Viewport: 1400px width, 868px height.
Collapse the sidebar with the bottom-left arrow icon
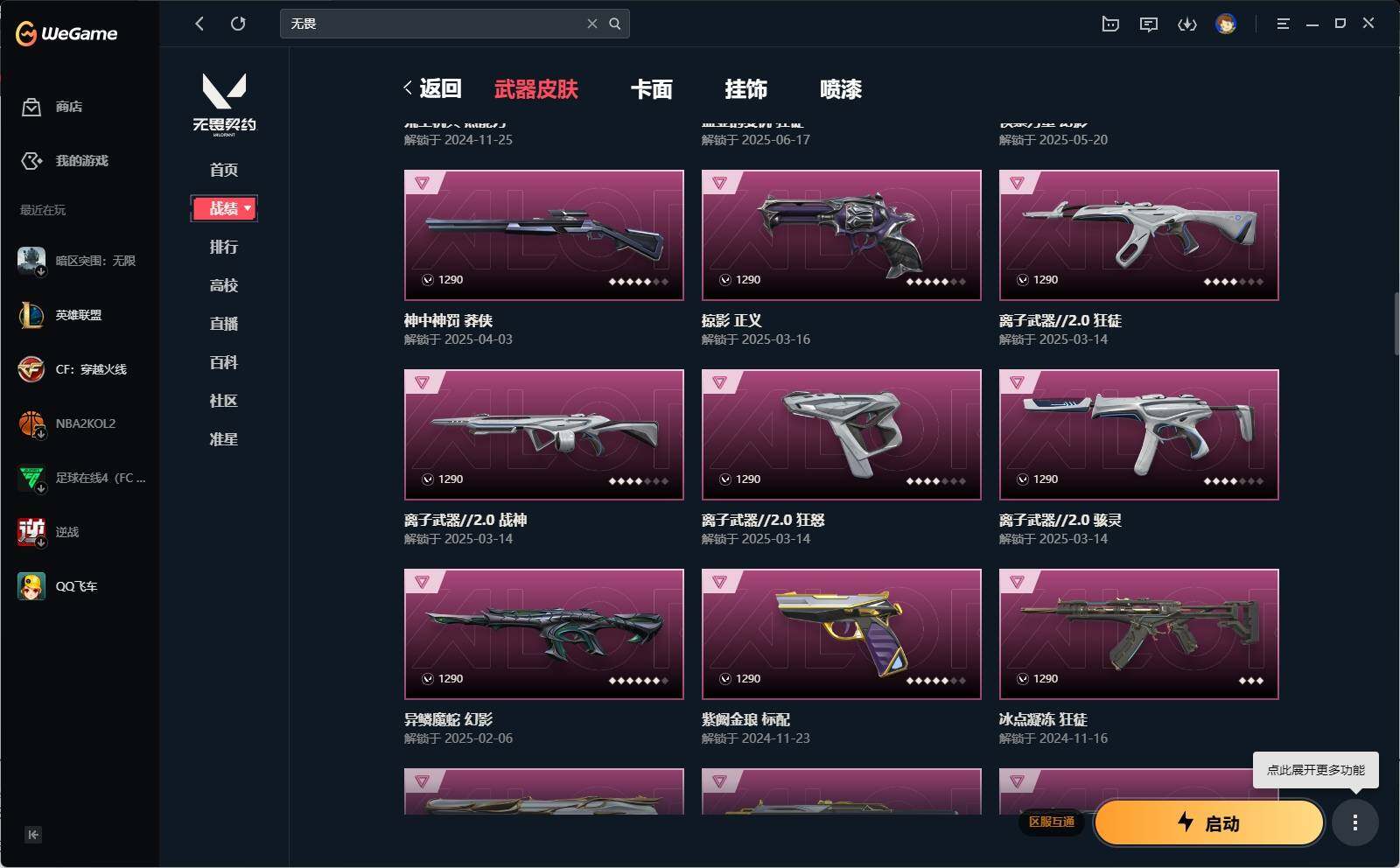(33, 835)
